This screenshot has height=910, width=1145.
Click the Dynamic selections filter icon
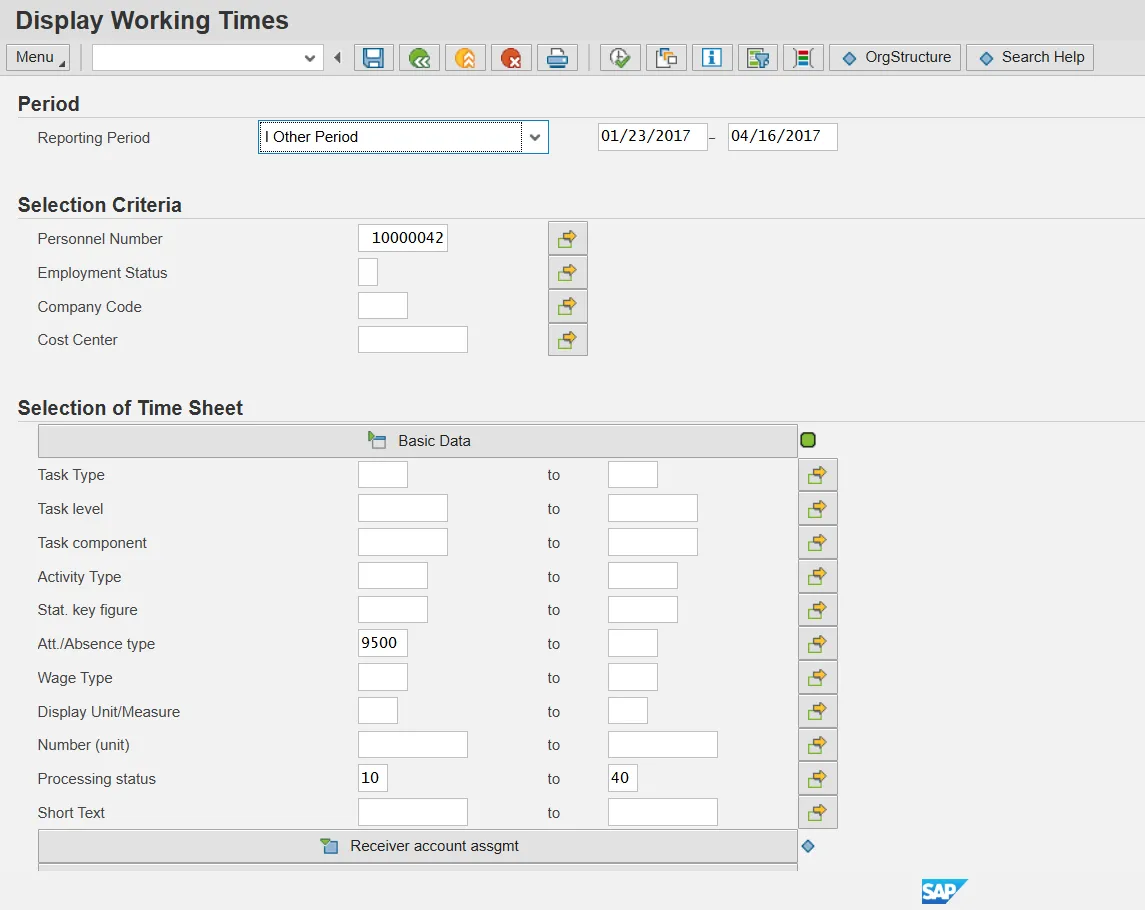(x=758, y=58)
